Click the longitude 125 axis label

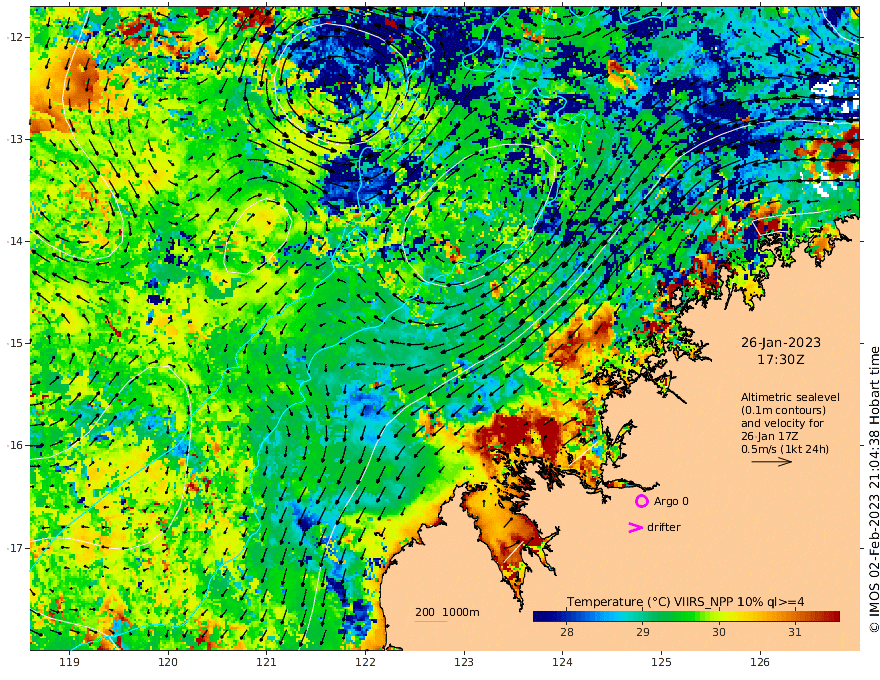click(x=661, y=663)
